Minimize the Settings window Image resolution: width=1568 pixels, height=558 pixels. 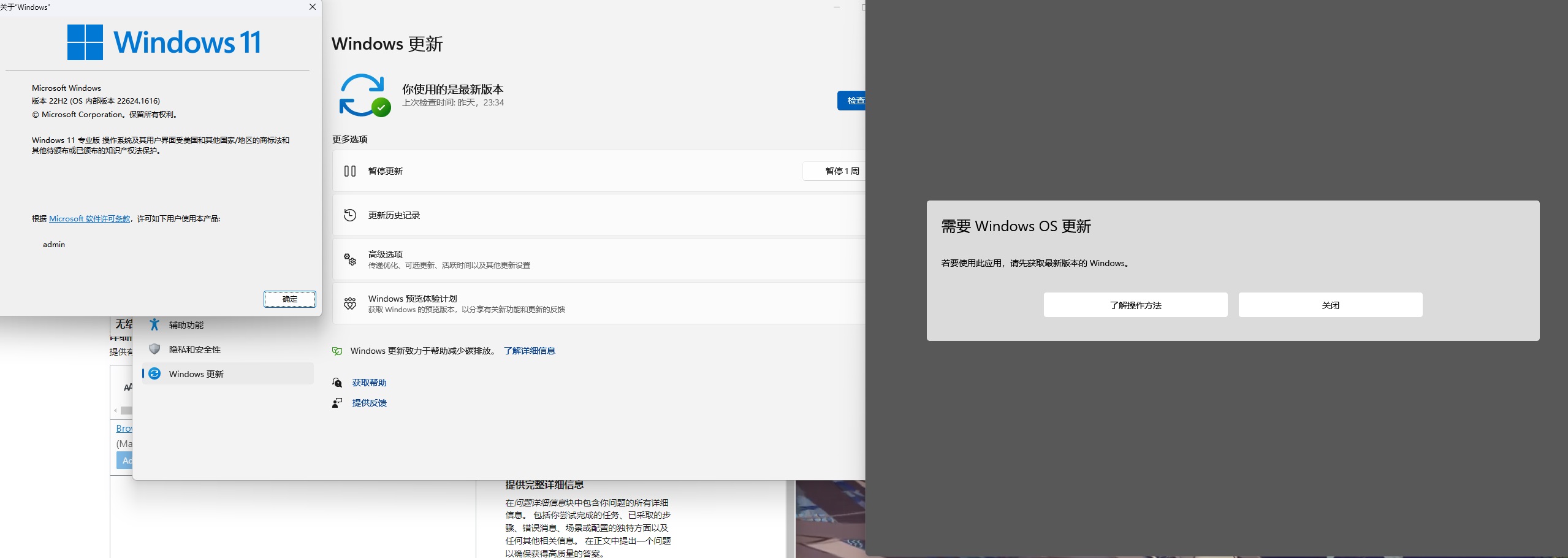coord(837,7)
